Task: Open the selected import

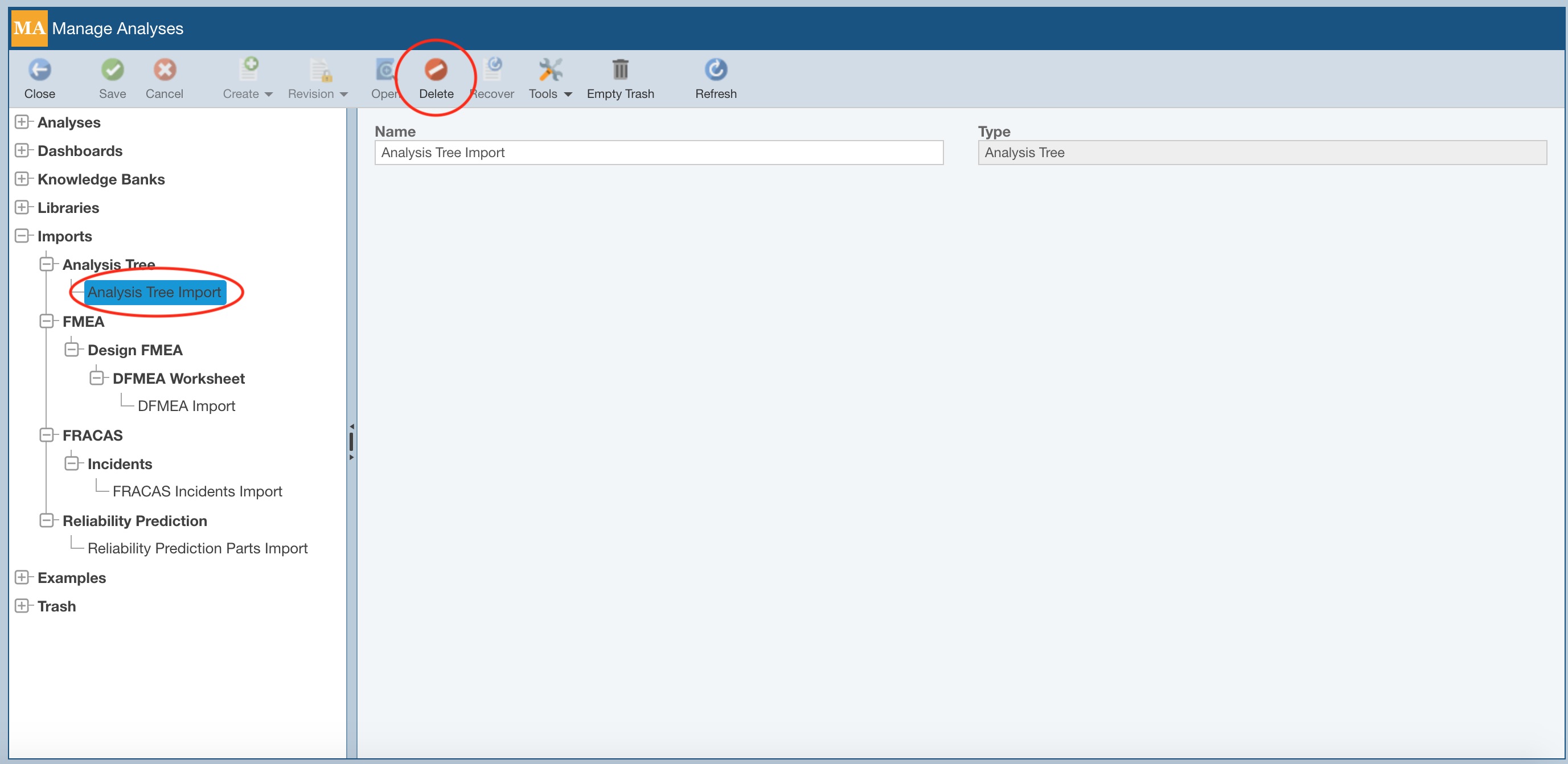Action: click(x=385, y=78)
